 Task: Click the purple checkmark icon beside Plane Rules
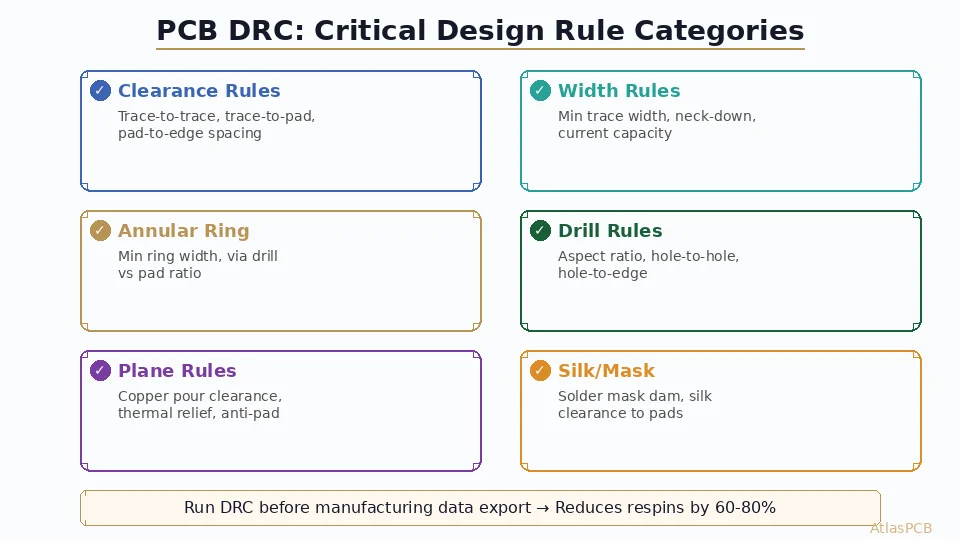coord(100,370)
